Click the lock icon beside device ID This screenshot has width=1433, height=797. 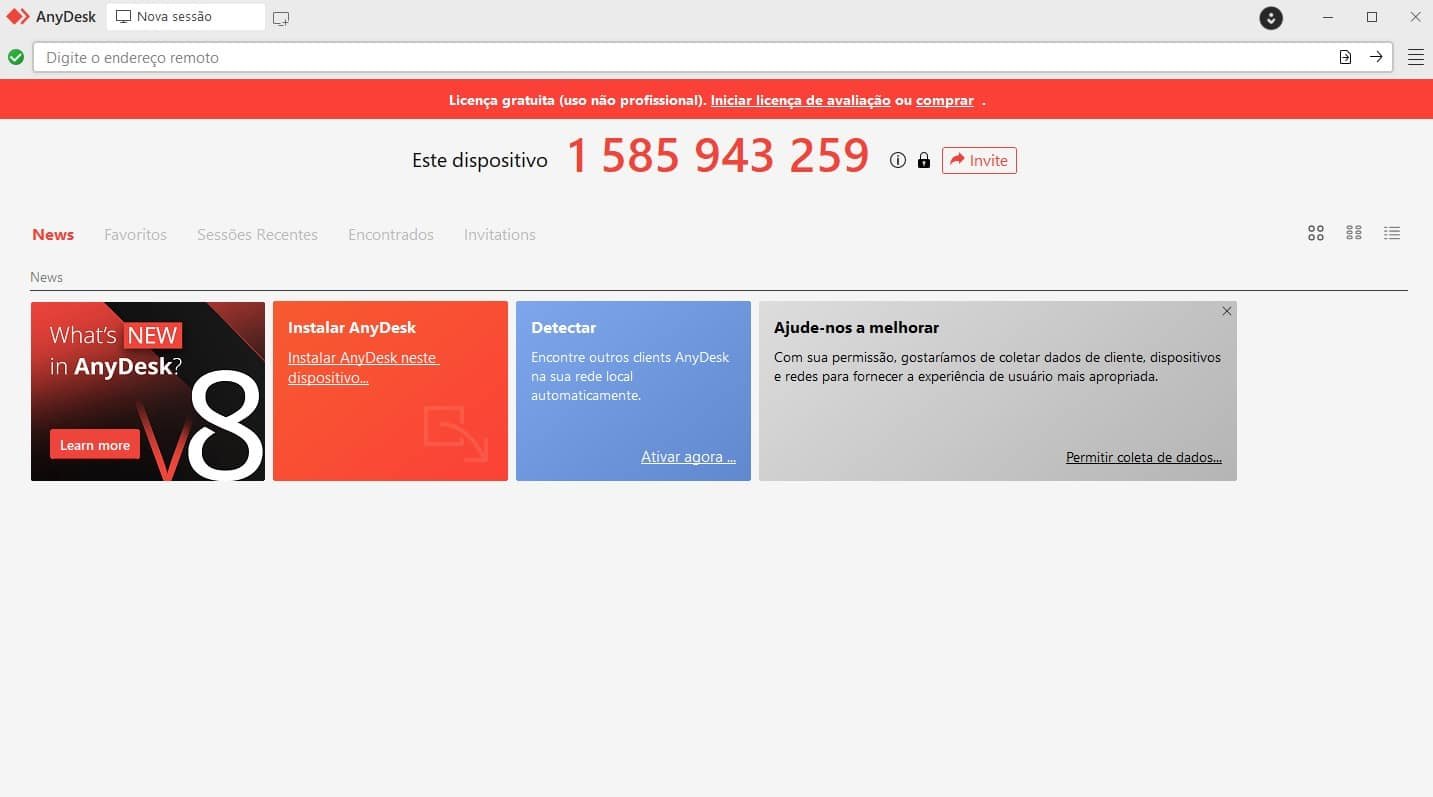923,160
